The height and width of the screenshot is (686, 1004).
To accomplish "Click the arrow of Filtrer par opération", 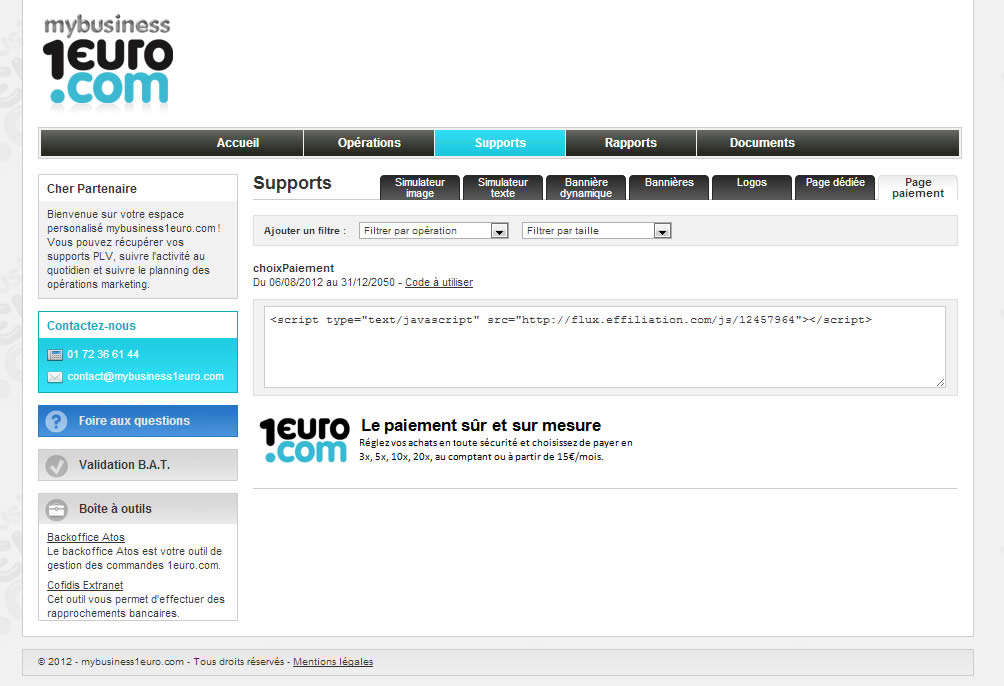I will coord(499,231).
